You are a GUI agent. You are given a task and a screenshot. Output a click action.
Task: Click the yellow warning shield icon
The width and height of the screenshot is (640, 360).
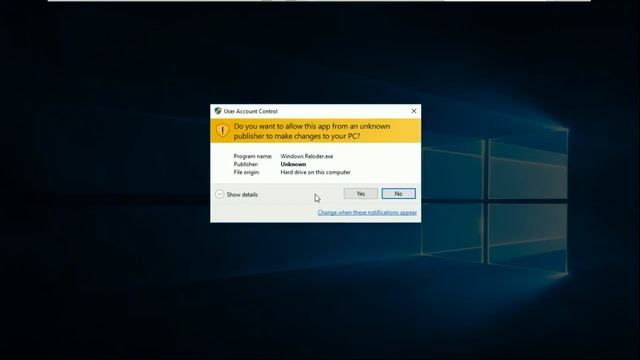[x=222, y=131]
